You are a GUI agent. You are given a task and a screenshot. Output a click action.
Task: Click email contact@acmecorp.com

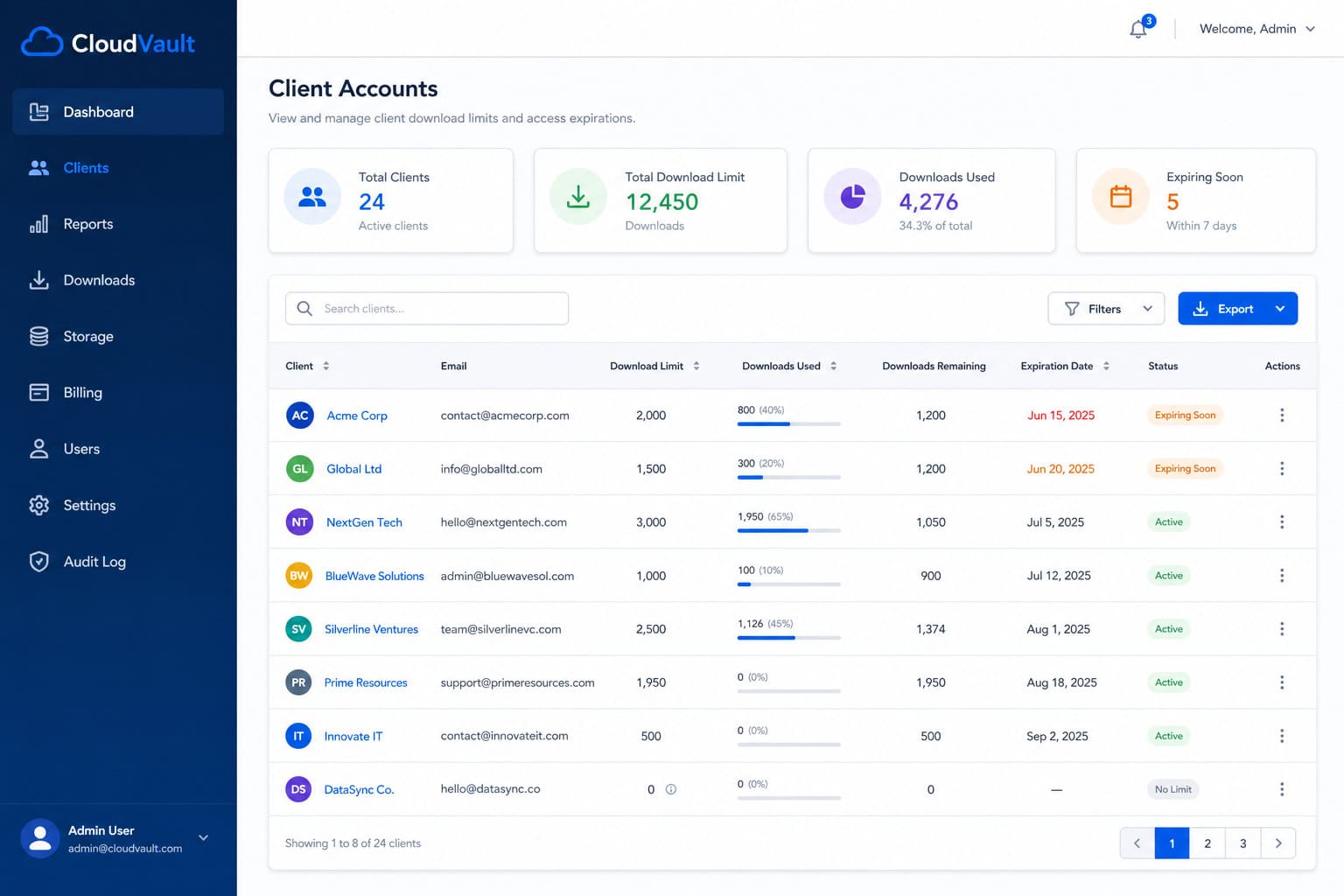[x=505, y=416]
